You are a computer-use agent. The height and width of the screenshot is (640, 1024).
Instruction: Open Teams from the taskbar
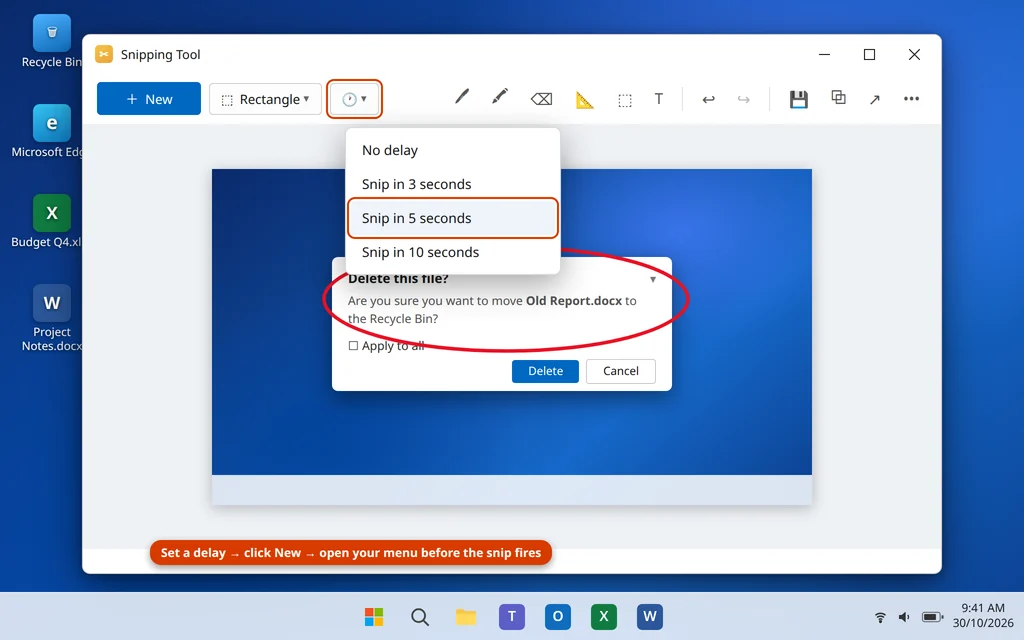click(512, 616)
